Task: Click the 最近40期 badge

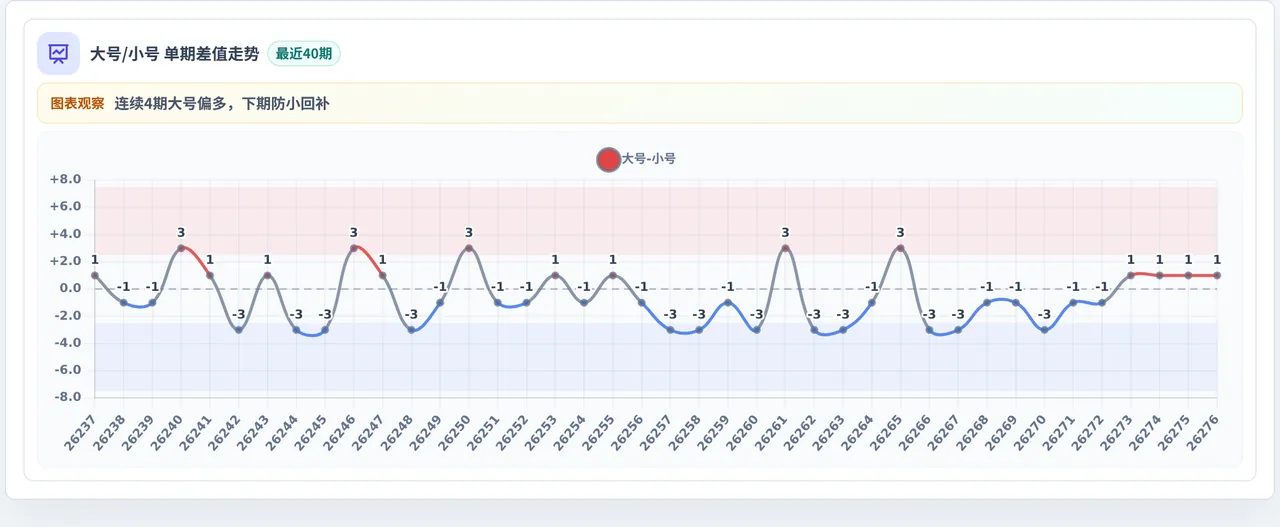Action: 304,54
